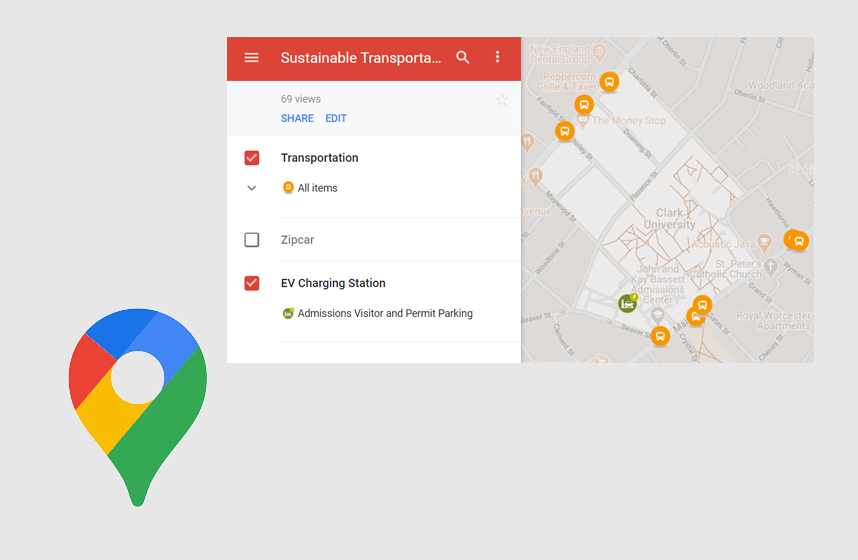Click bus marker near Peppercorn's Grille
The image size is (858, 560).
[609, 82]
